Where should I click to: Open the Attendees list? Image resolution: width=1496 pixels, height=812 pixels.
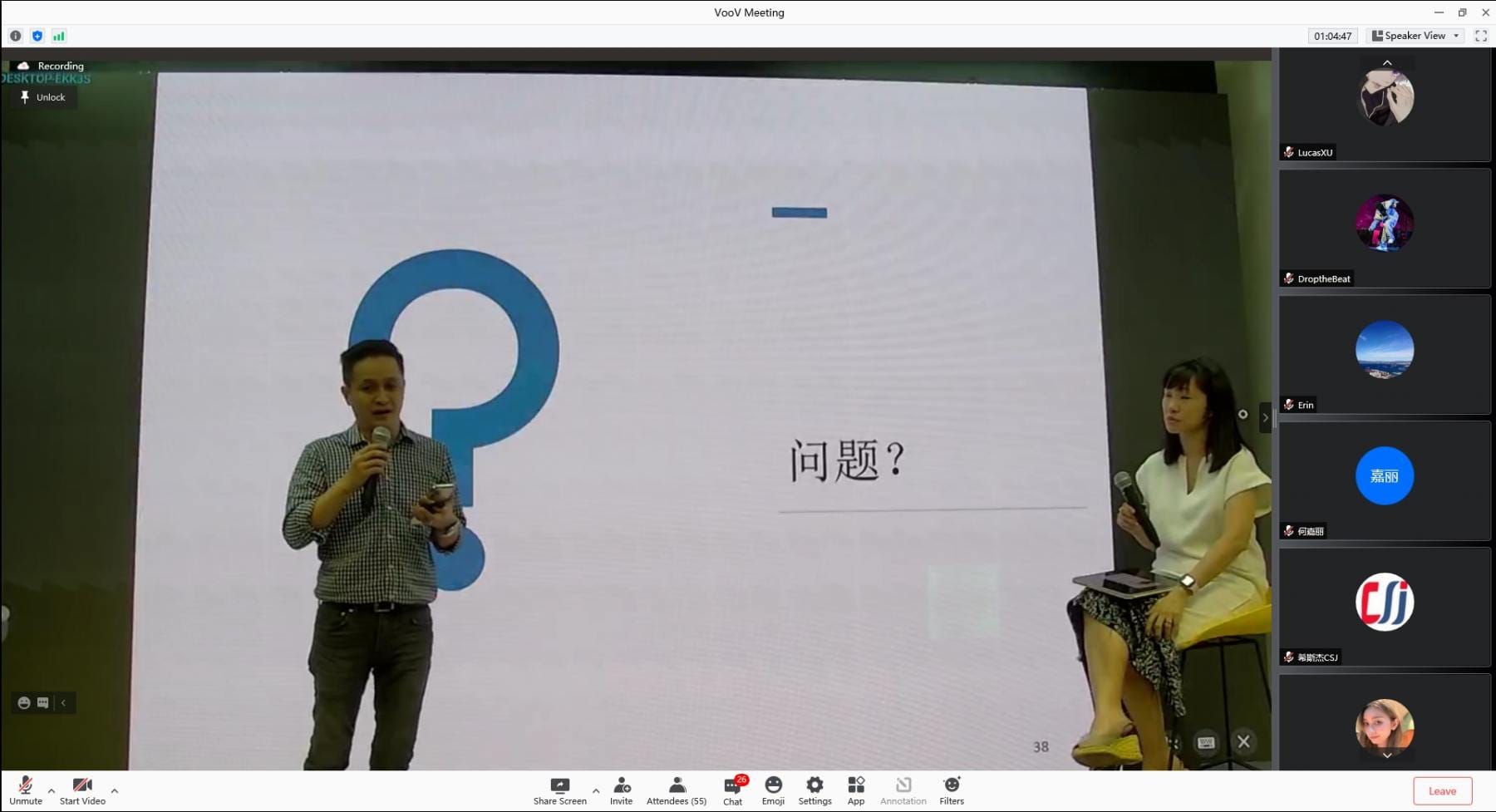677,790
